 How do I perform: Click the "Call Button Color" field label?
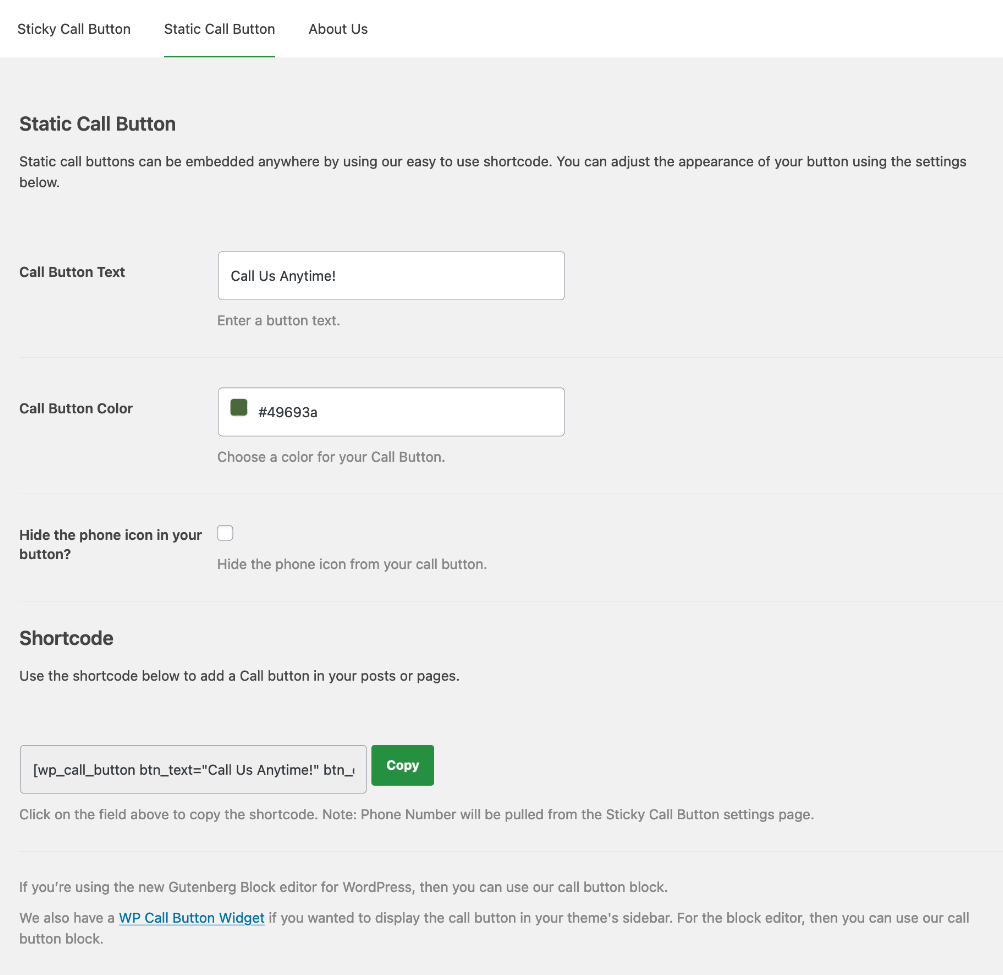pyautogui.click(x=76, y=408)
